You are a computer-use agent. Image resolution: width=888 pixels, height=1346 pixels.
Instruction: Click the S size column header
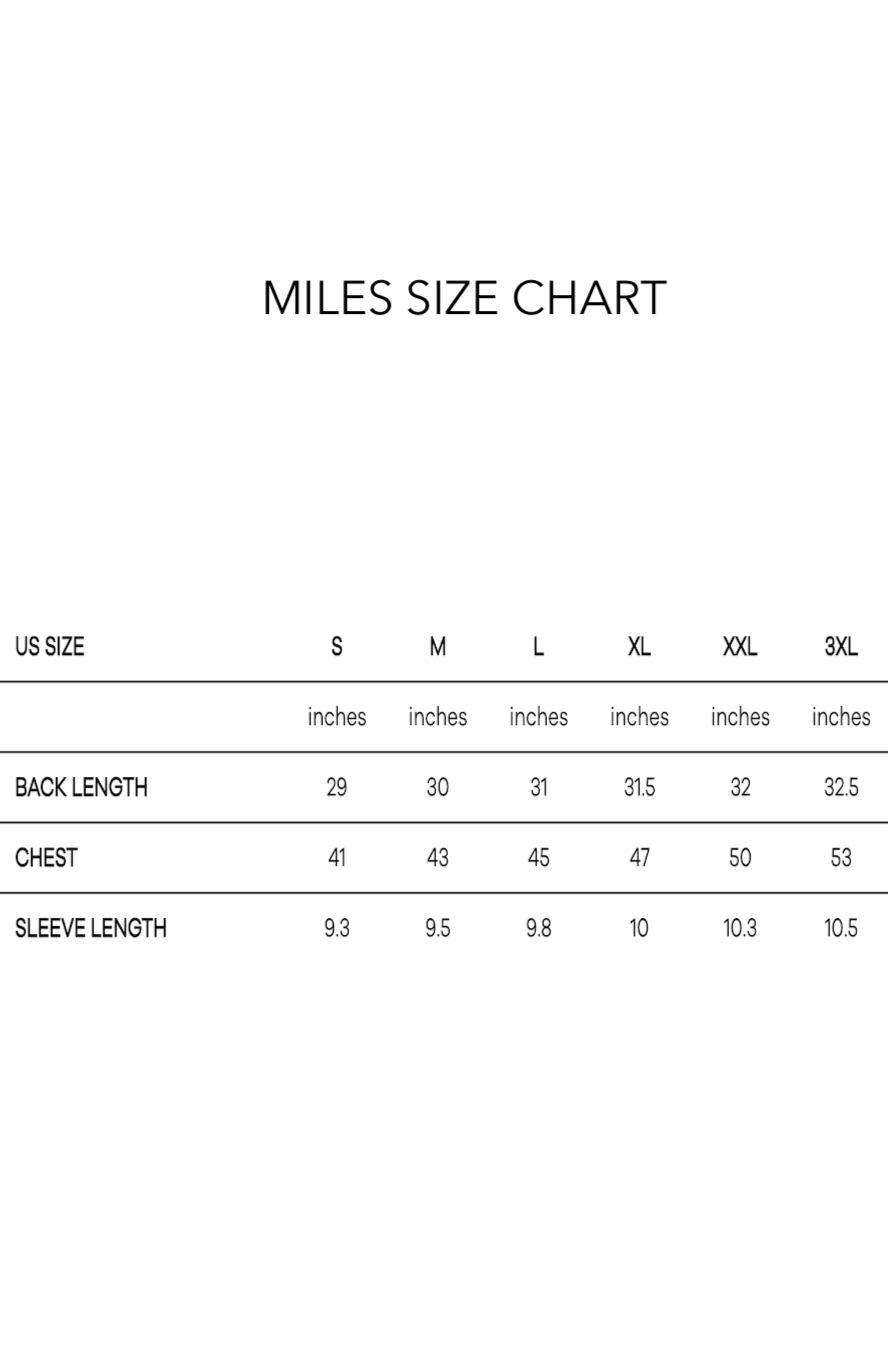(x=337, y=646)
